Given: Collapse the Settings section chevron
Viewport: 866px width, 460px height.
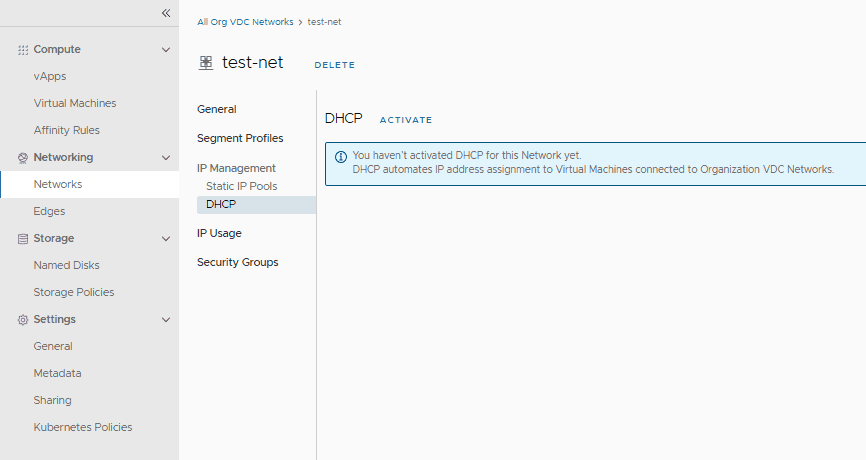Looking at the screenshot, I should pyautogui.click(x=166, y=320).
